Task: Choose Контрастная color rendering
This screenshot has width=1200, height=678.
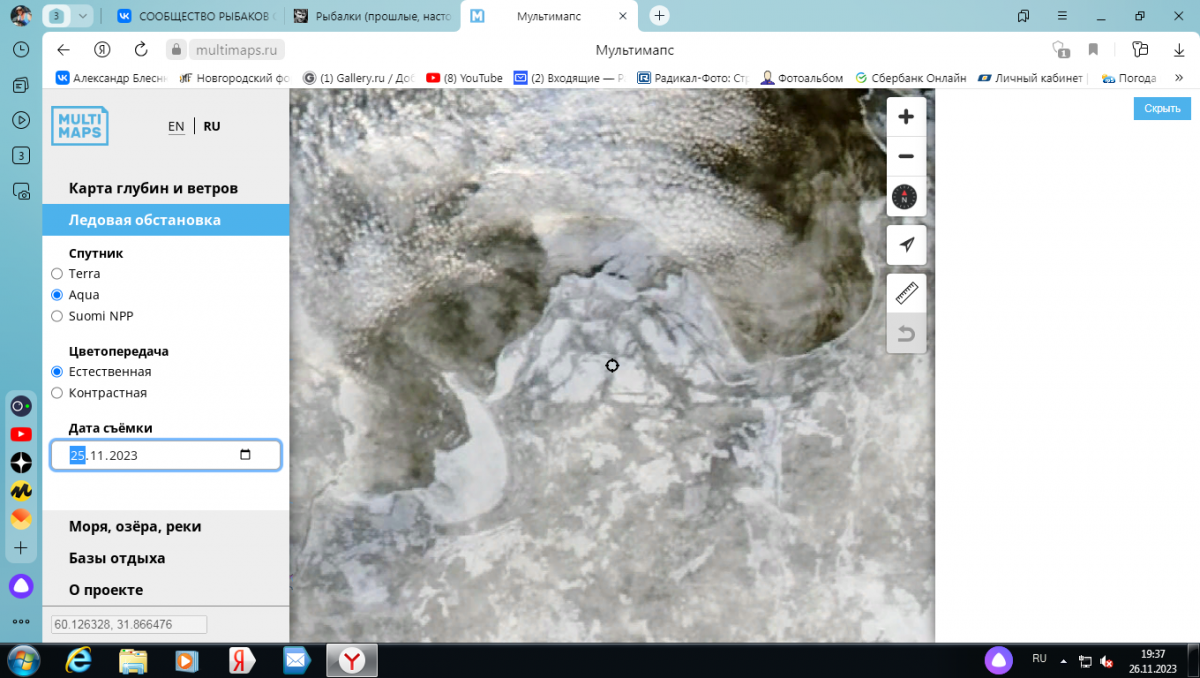Action: click(57, 393)
